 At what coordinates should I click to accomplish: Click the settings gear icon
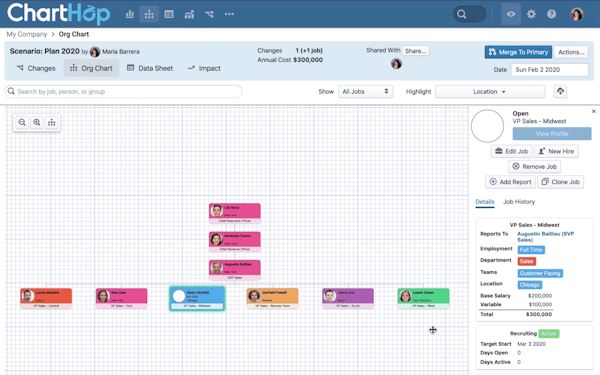click(531, 15)
